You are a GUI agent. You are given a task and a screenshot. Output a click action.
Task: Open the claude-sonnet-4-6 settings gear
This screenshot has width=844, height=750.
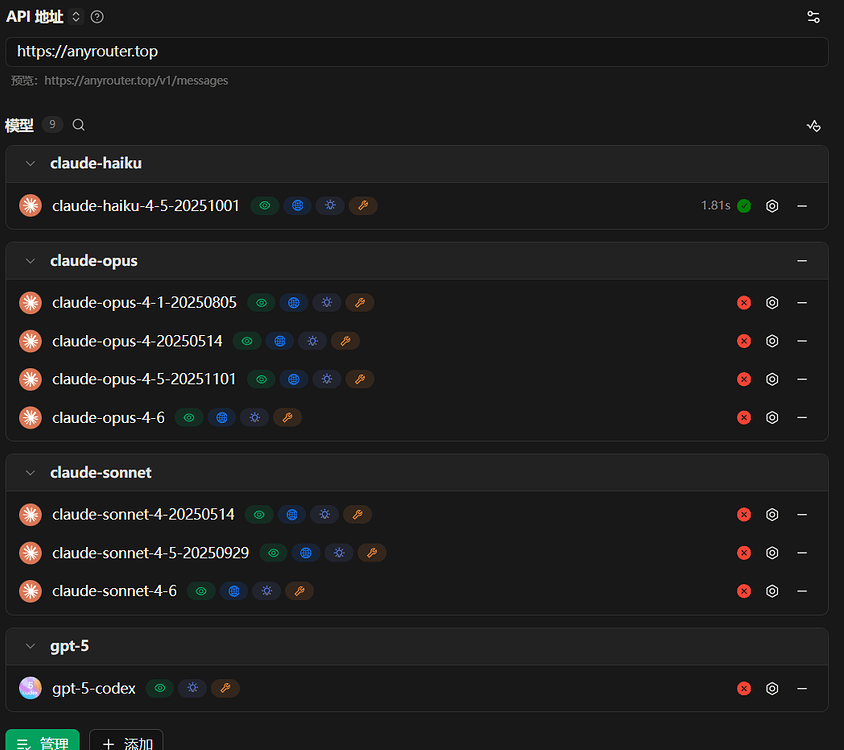coord(772,591)
